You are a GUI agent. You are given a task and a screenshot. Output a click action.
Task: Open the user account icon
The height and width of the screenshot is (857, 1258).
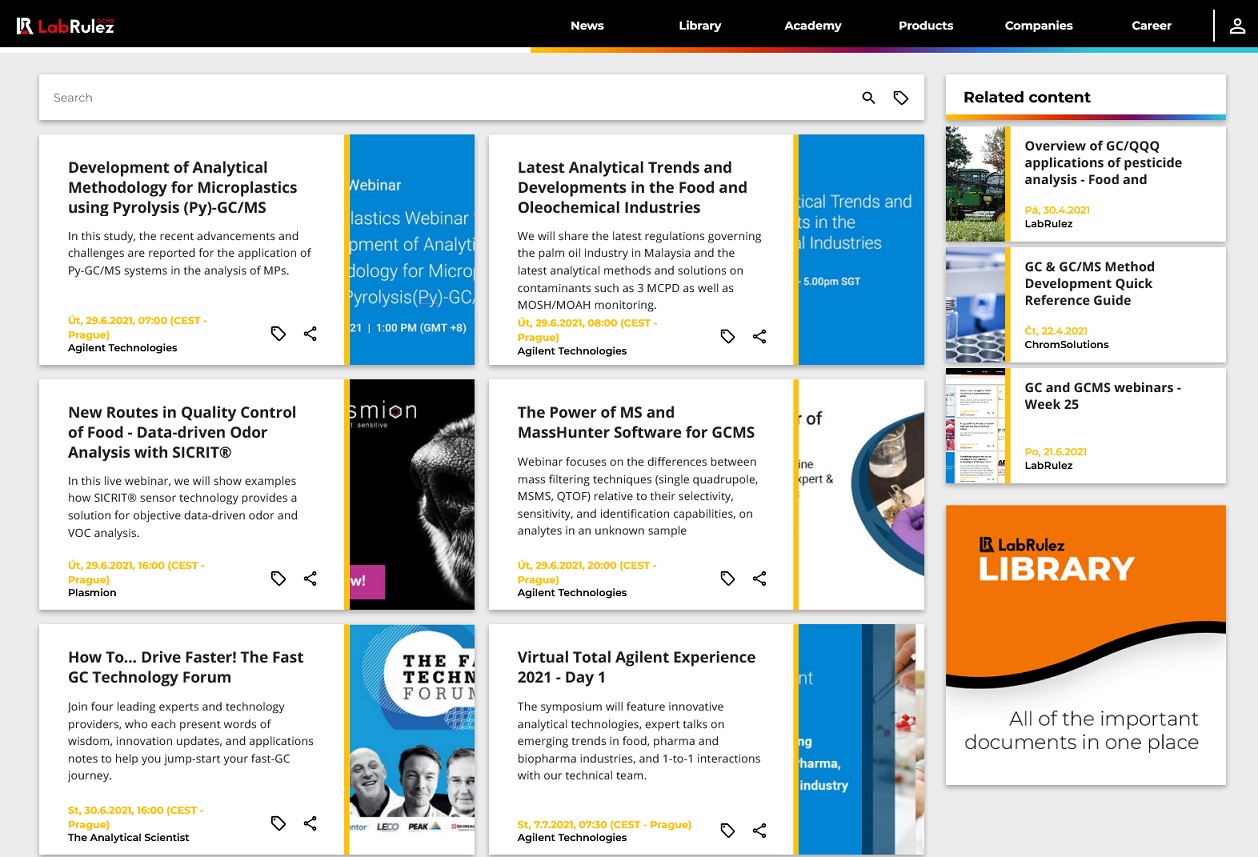[x=1237, y=26]
